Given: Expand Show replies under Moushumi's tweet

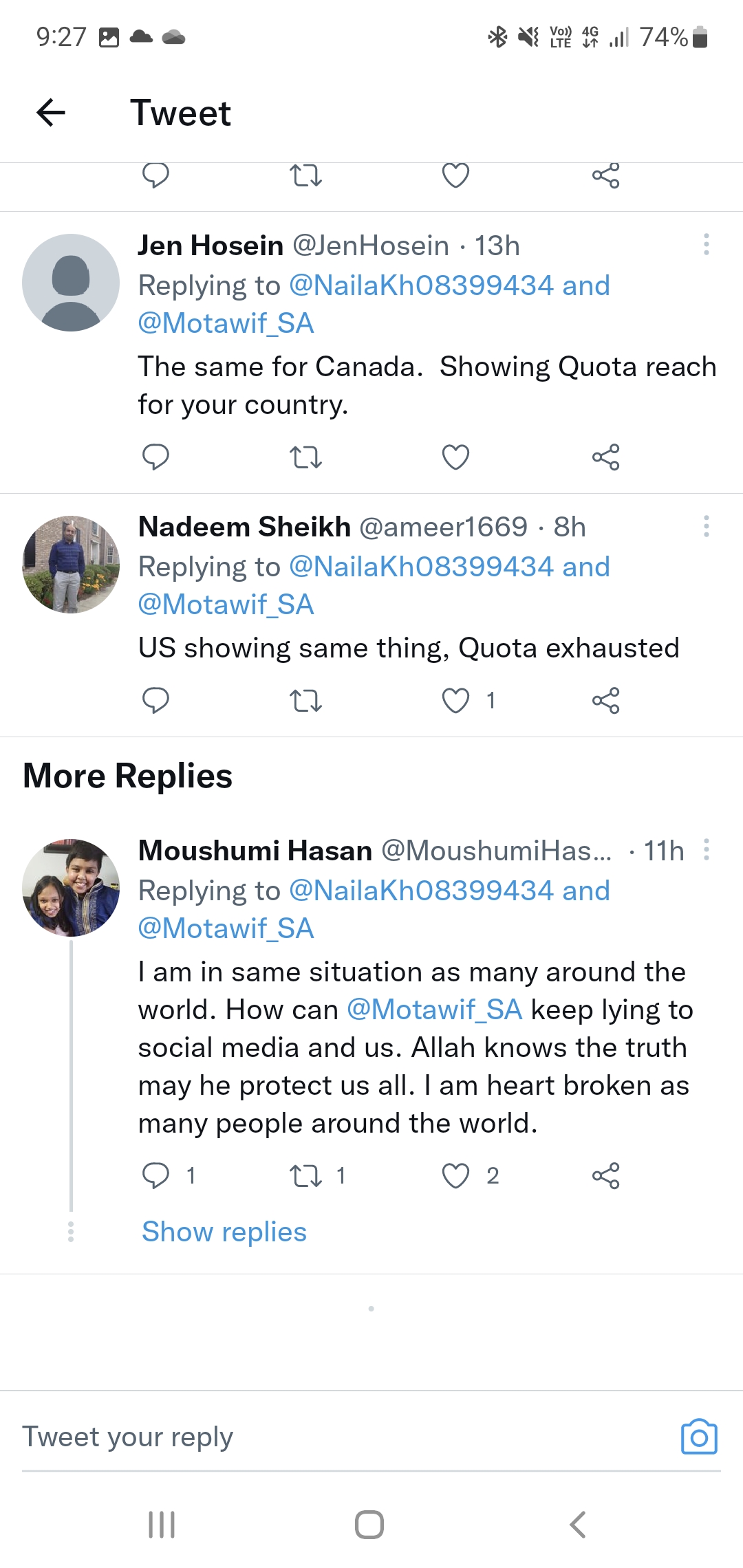Looking at the screenshot, I should pyautogui.click(x=224, y=1232).
